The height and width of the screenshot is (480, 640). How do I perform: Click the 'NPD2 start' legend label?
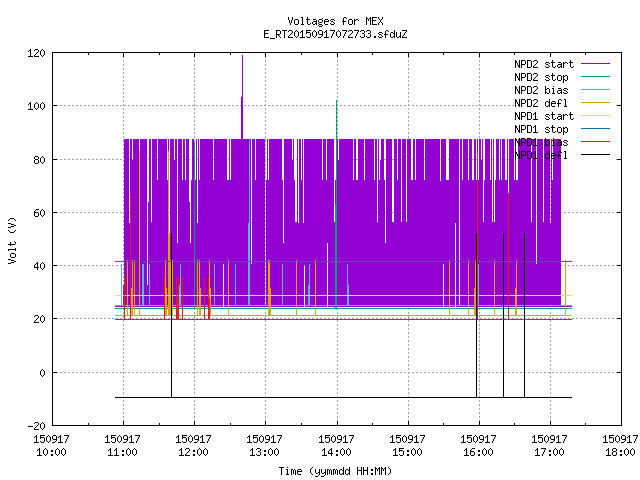[x=544, y=64]
